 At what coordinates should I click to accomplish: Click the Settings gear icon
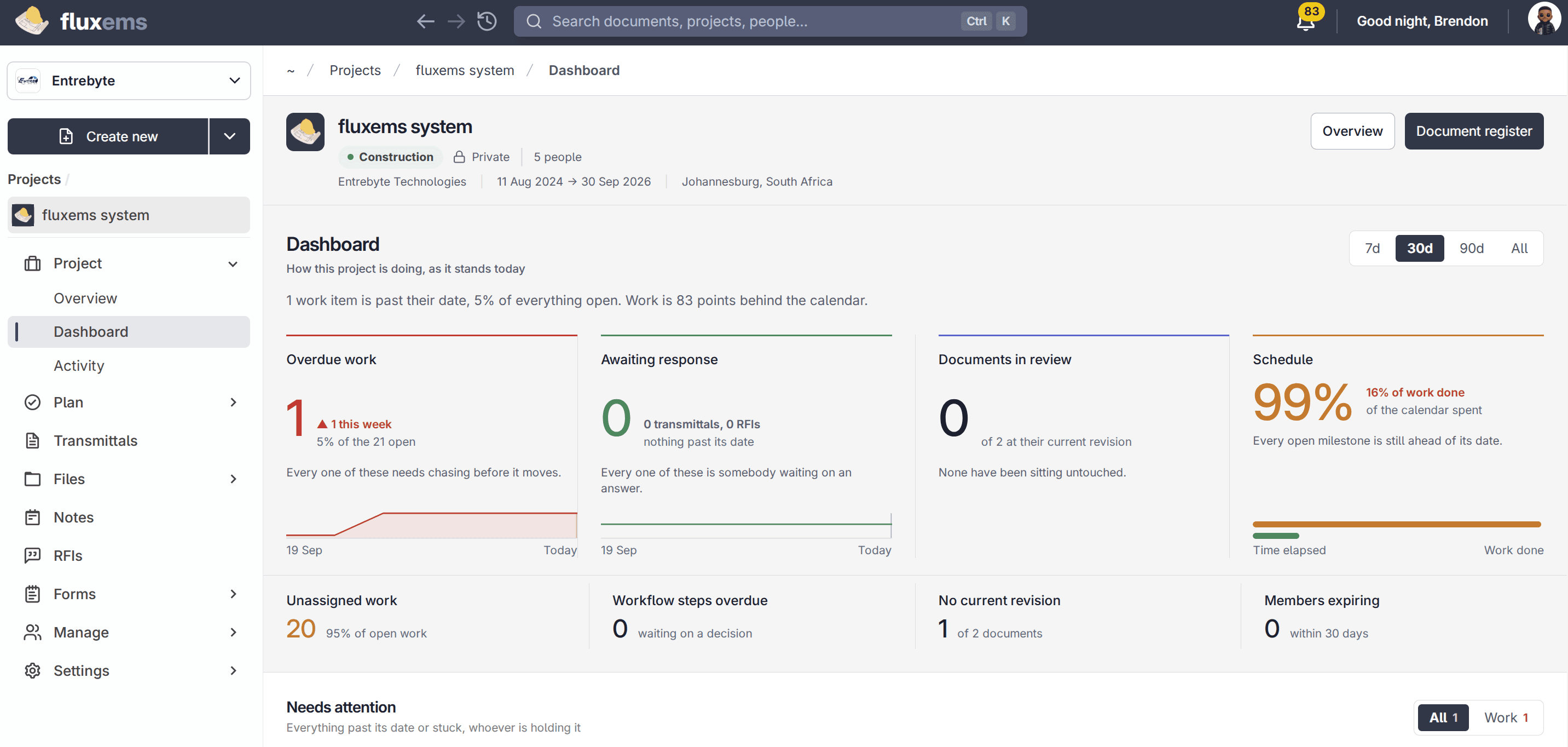[32, 670]
